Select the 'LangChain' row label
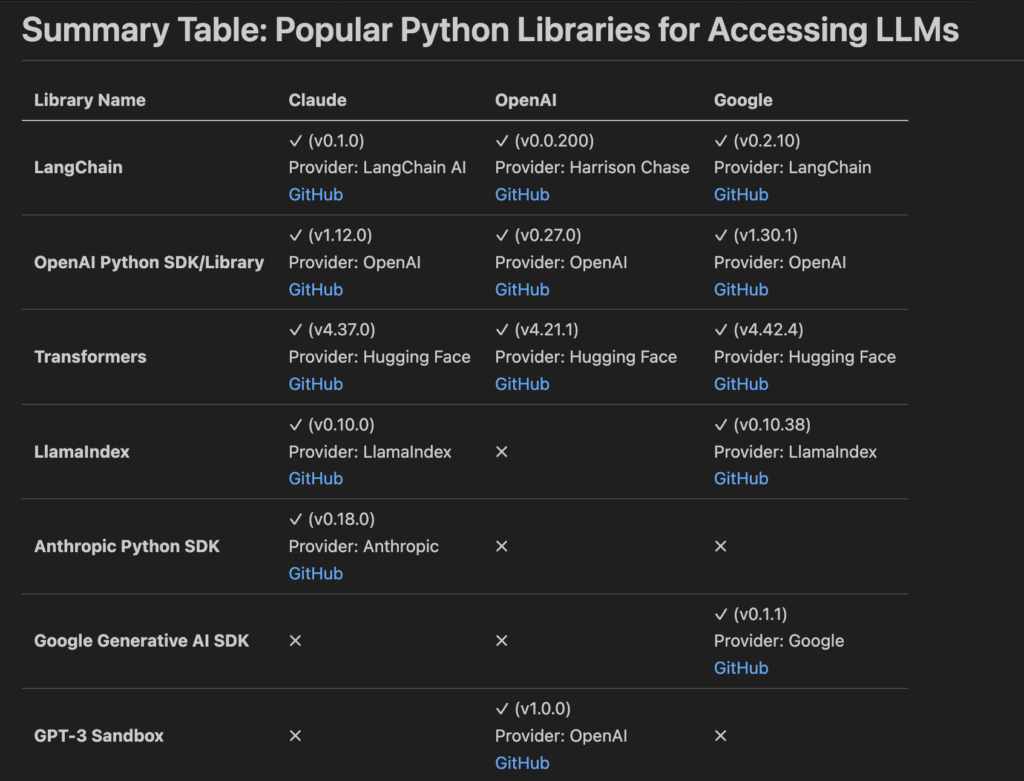Viewport: 1024px width, 781px height. point(78,167)
